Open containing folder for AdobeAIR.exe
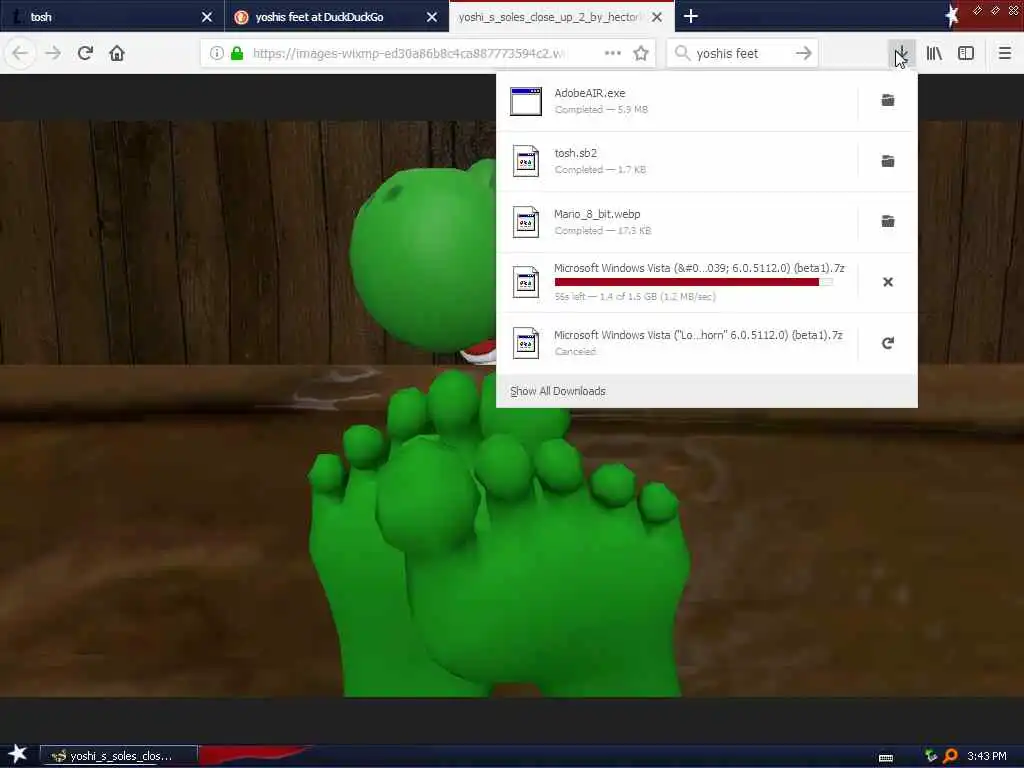This screenshot has width=1024, height=768. (x=888, y=100)
